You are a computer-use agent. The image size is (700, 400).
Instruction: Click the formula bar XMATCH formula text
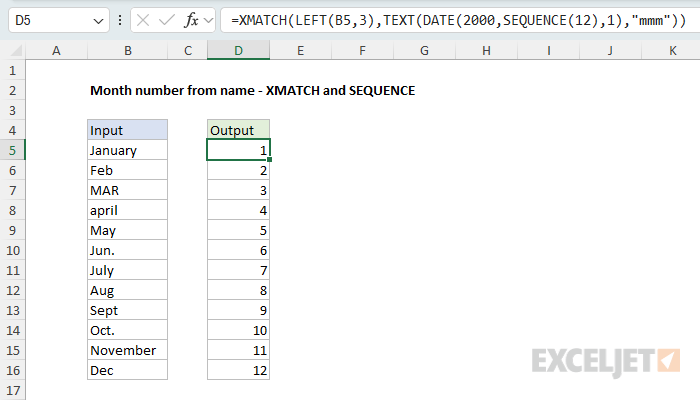[x=458, y=20]
